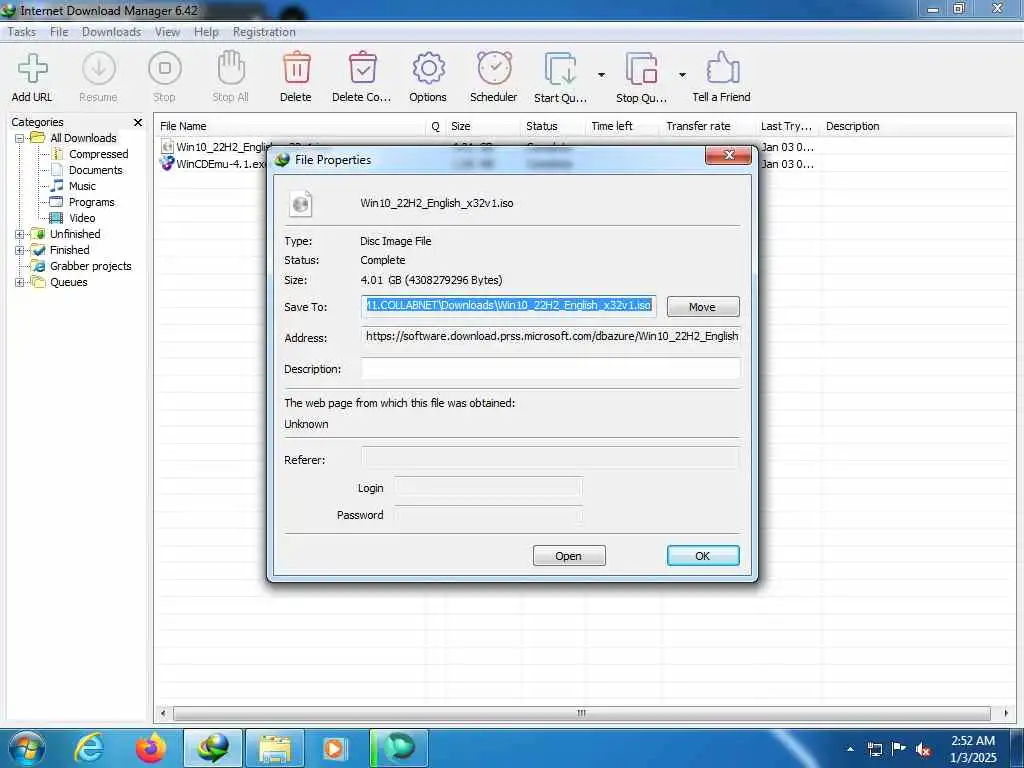
Task: Click the Stop Queue icon
Action: tap(641, 69)
